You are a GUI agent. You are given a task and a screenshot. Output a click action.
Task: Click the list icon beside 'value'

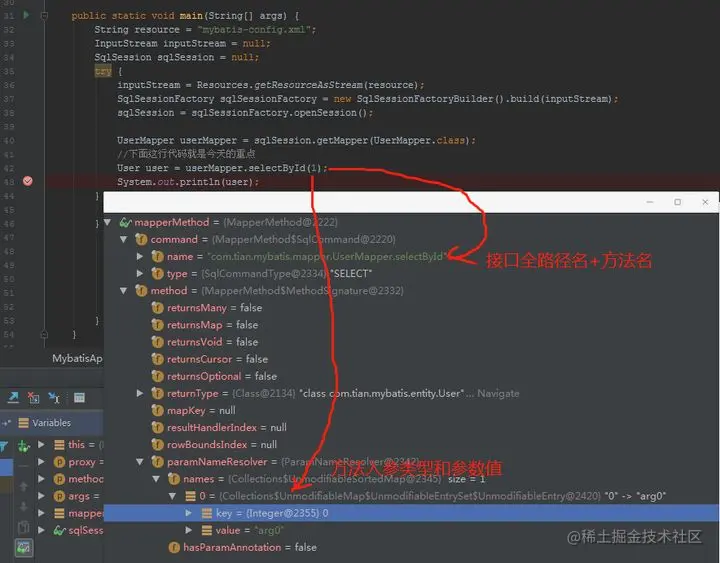tap(207, 530)
